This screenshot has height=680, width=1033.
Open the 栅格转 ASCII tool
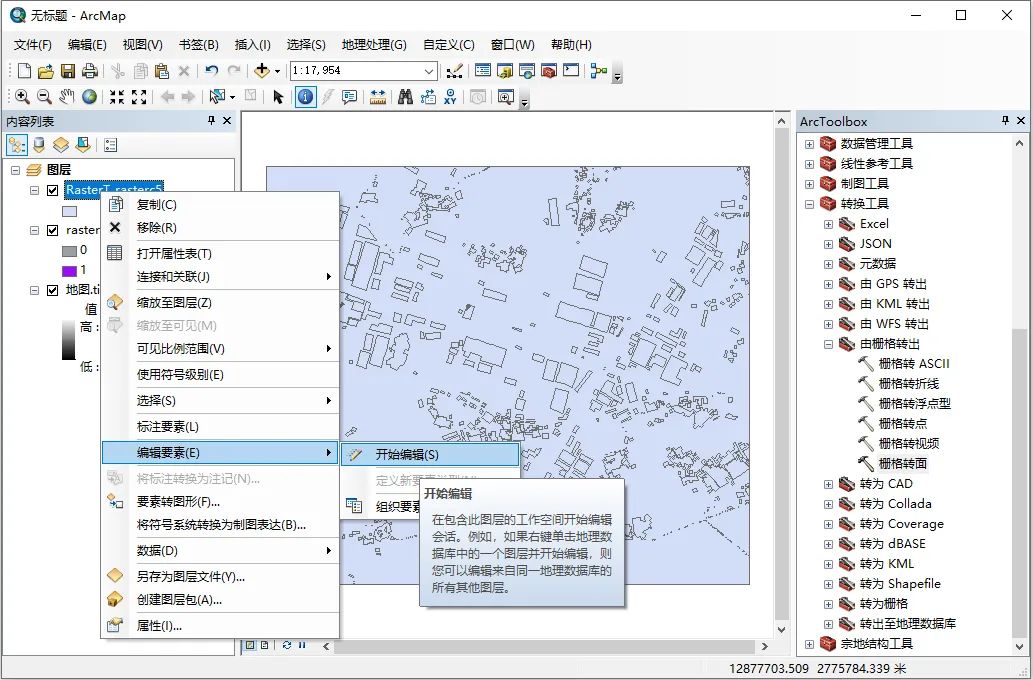[914, 364]
